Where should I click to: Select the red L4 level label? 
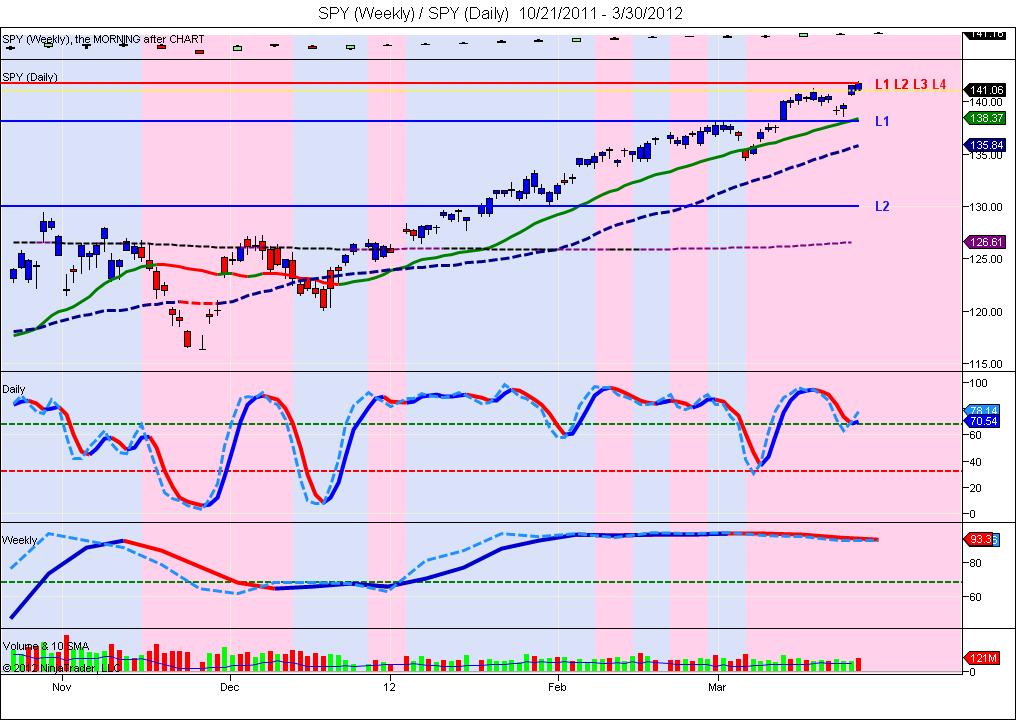pos(938,84)
